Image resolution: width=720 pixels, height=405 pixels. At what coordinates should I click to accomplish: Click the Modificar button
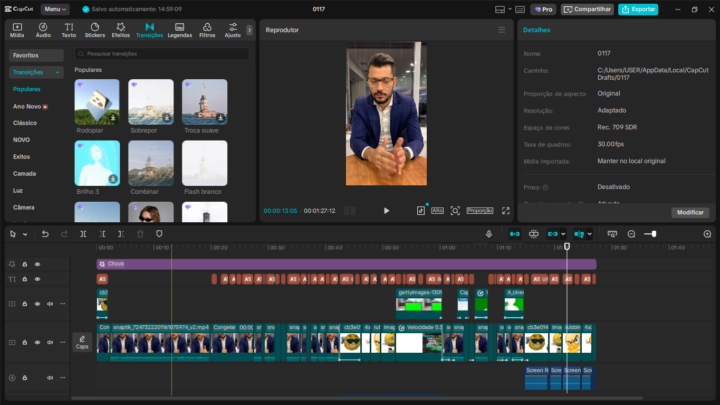(x=690, y=212)
